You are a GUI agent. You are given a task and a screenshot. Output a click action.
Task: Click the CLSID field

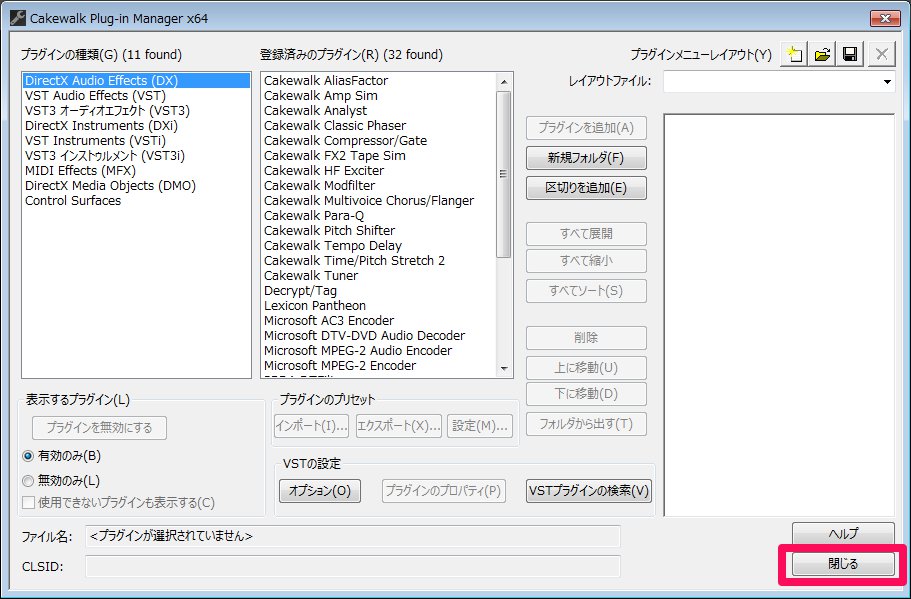click(x=353, y=566)
